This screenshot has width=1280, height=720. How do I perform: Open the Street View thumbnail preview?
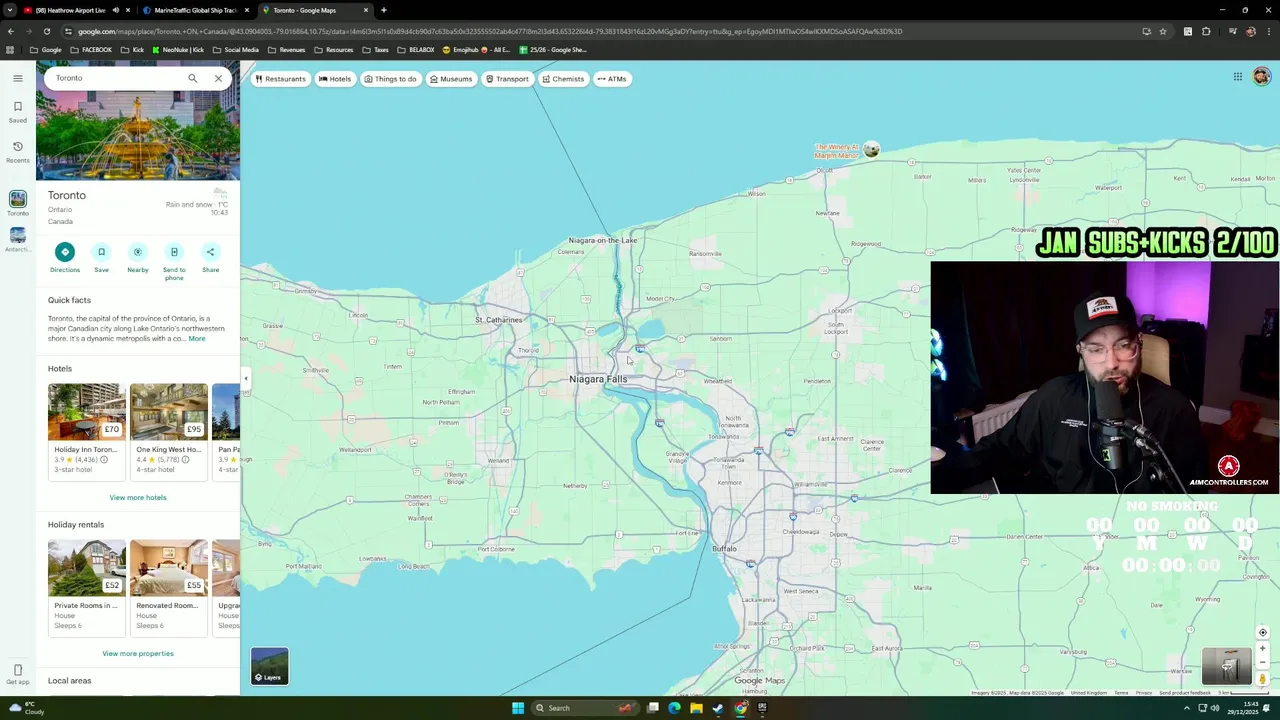(x=1226, y=667)
